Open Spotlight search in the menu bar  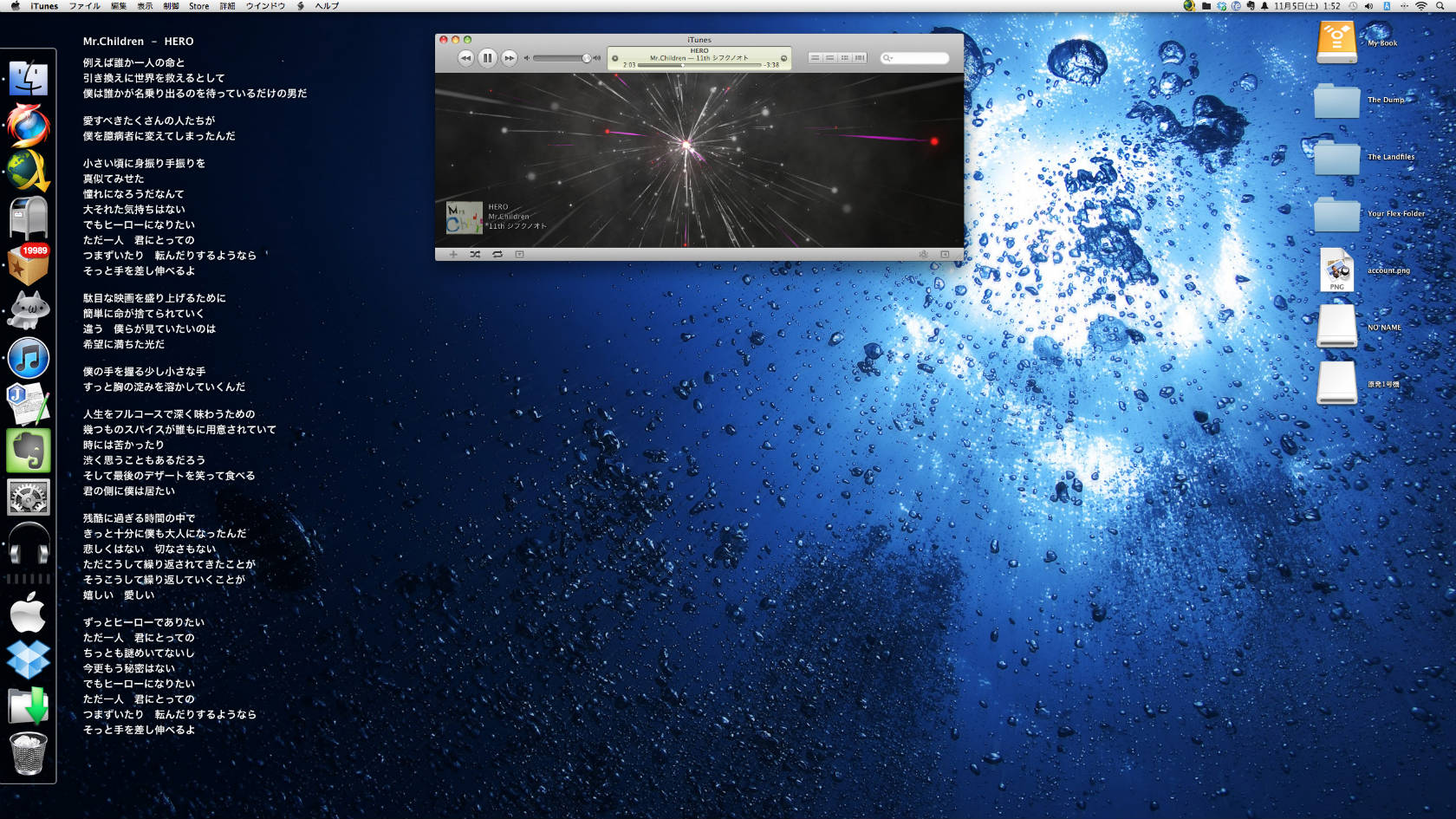point(1440,6)
